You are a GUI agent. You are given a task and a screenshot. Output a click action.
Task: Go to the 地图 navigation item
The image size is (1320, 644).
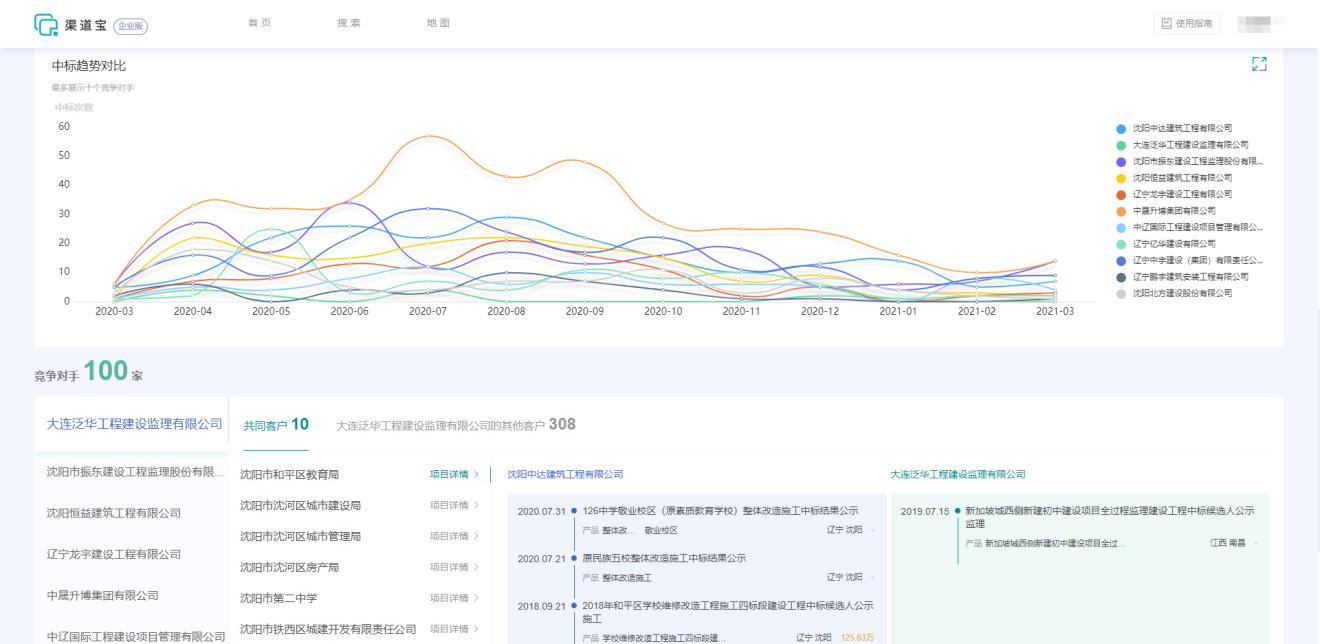pyautogui.click(x=438, y=24)
